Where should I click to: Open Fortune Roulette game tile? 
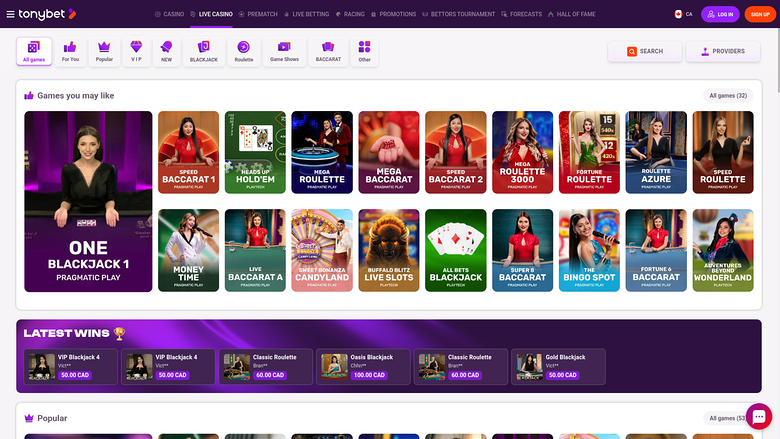[x=589, y=152]
